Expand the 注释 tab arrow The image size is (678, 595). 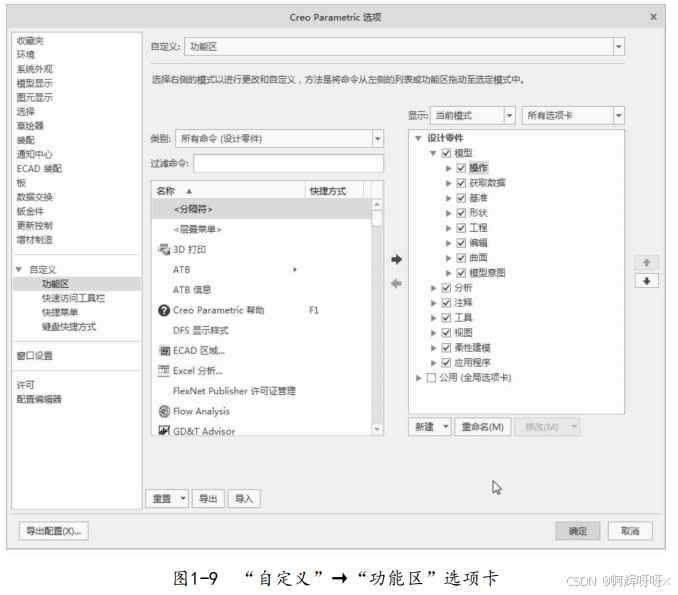coord(433,303)
